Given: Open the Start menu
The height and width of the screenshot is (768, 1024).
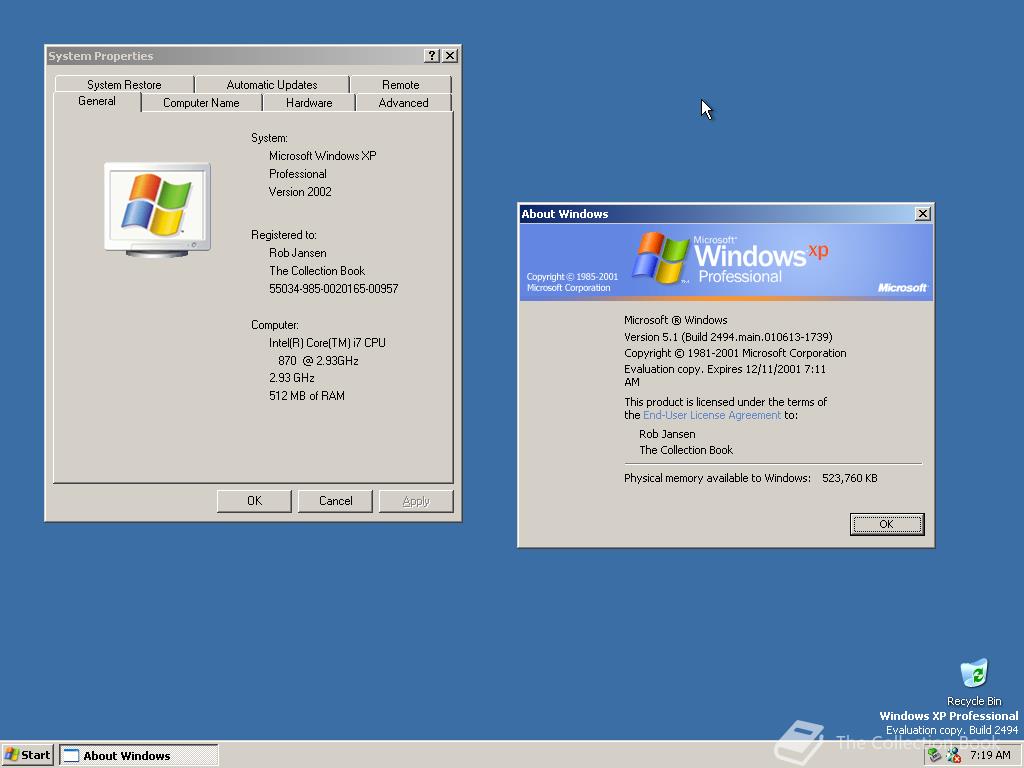Looking at the screenshot, I should pos(27,755).
